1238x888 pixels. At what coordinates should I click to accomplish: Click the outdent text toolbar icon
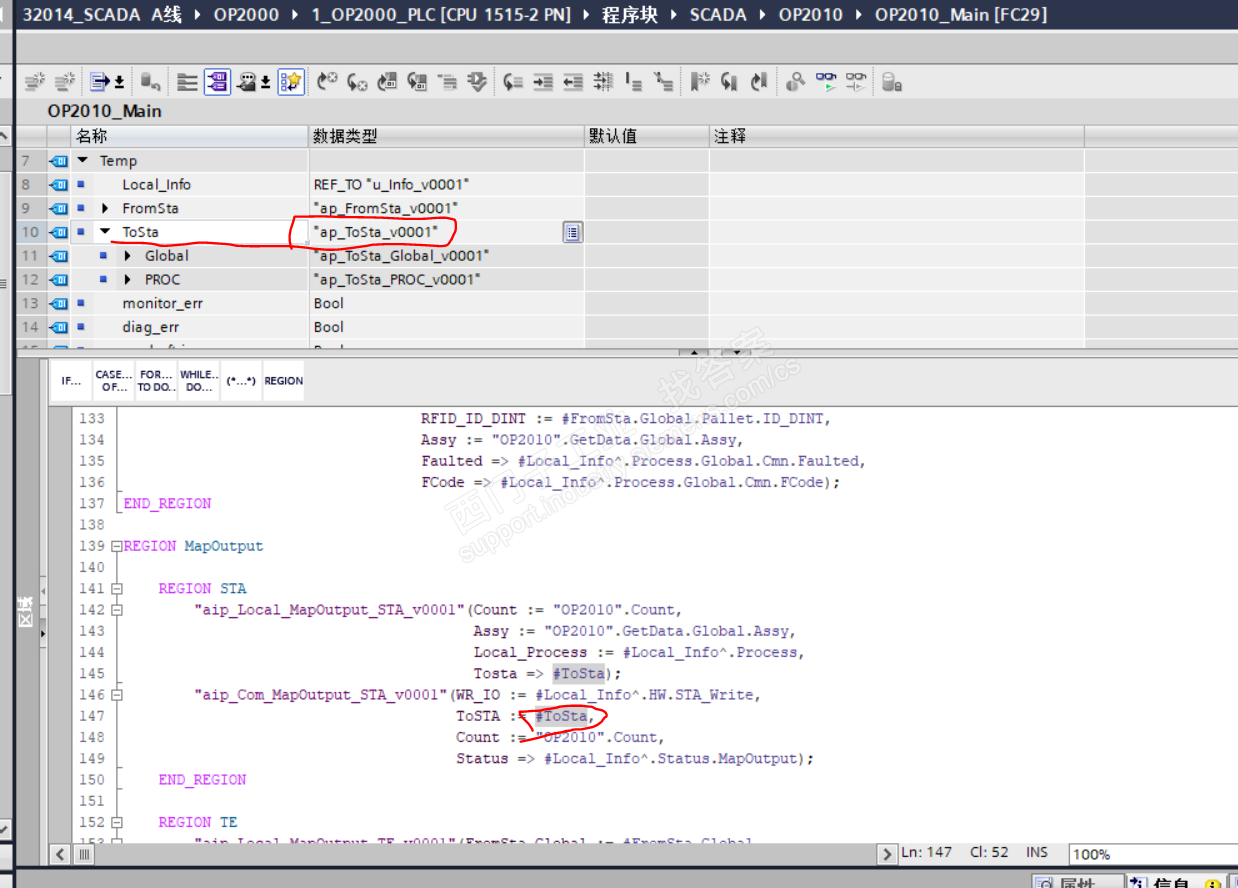click(573, 82)
